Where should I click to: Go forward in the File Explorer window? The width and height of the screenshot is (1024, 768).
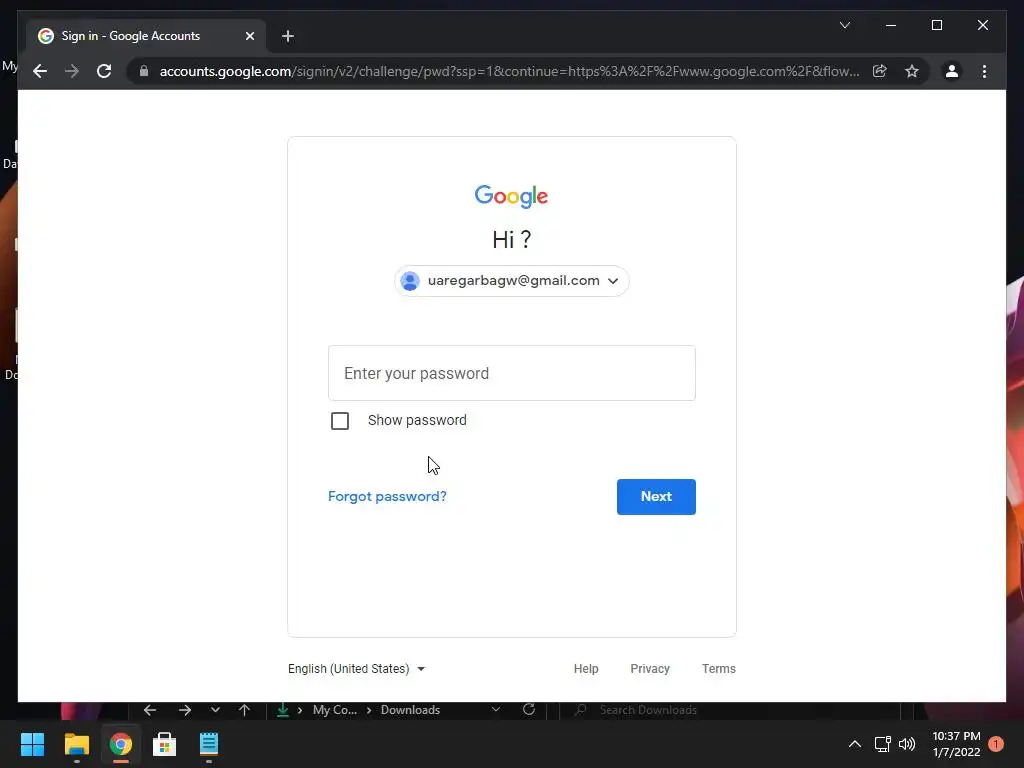[x=185, y=710]
